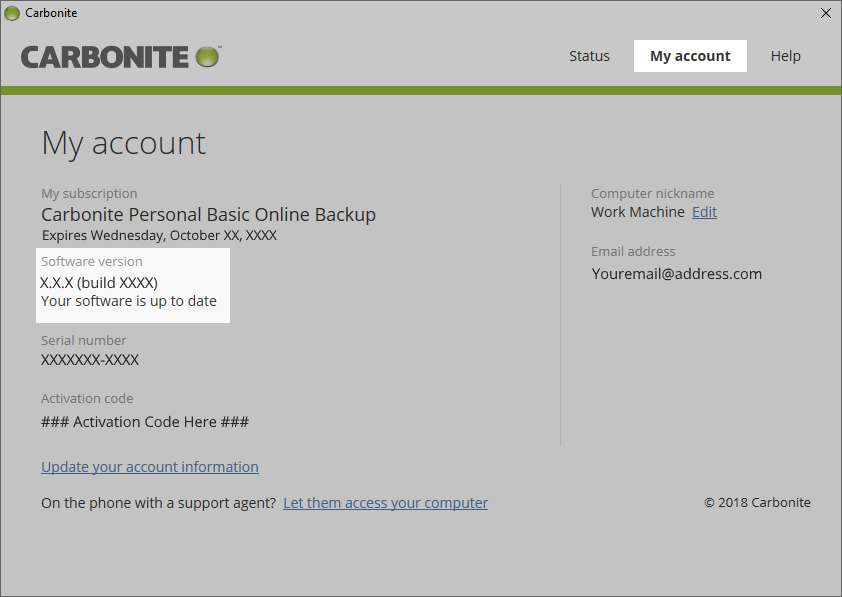Click the green Carbonite logo orb

(207, 56)
